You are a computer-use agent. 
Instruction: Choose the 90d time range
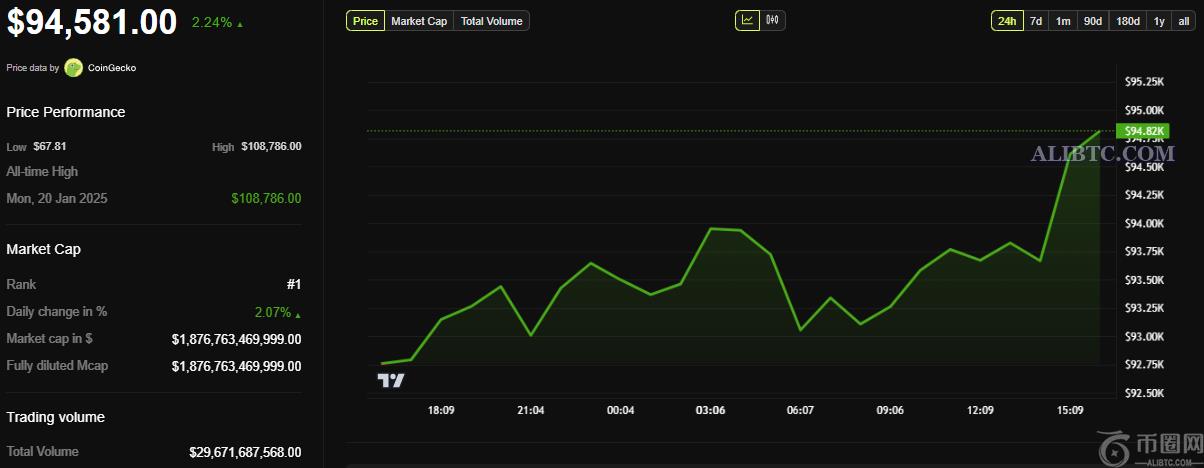click(x=1093, y=21)
